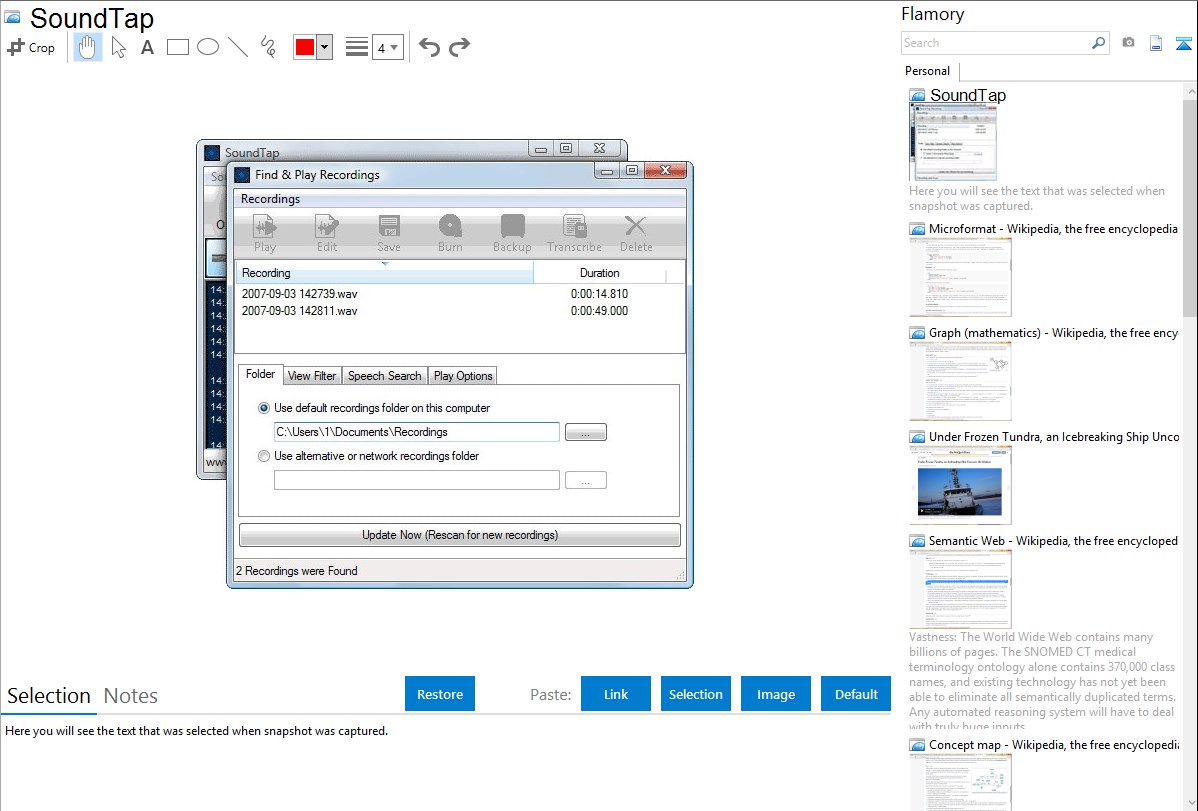Select the text annotation tool
Screen dimensions: 1198x811
147,47
